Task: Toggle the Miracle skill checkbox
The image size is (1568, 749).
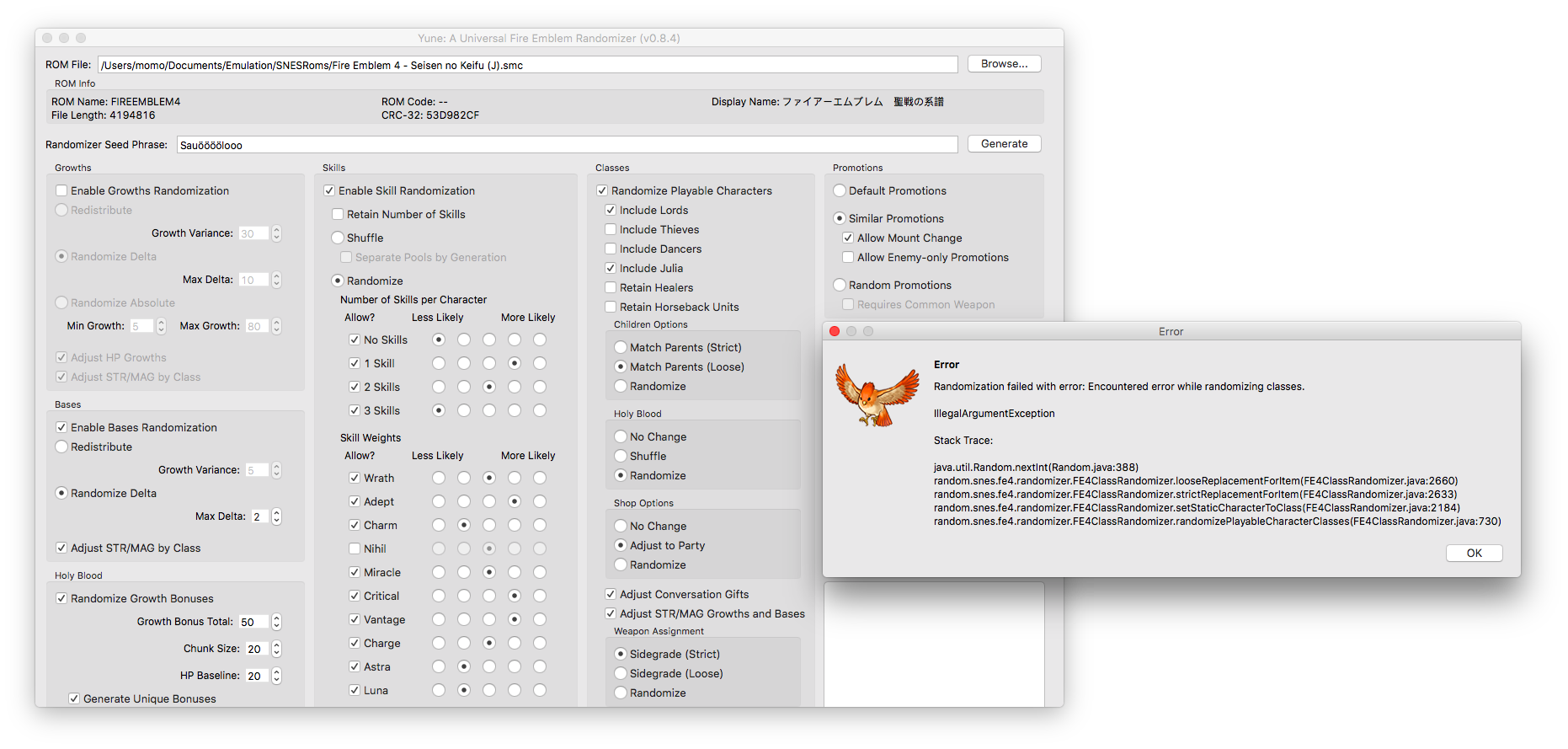Action: (x=355, y=572)
